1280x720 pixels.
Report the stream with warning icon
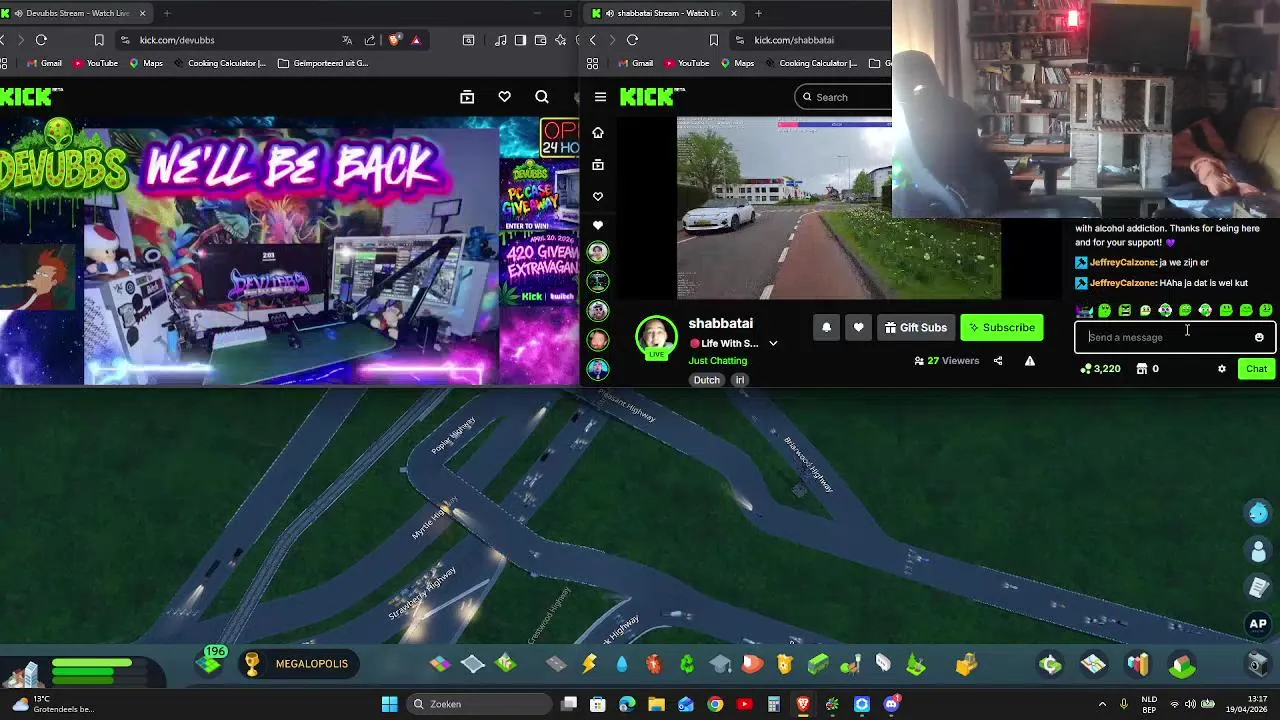tap(1029, 361)
